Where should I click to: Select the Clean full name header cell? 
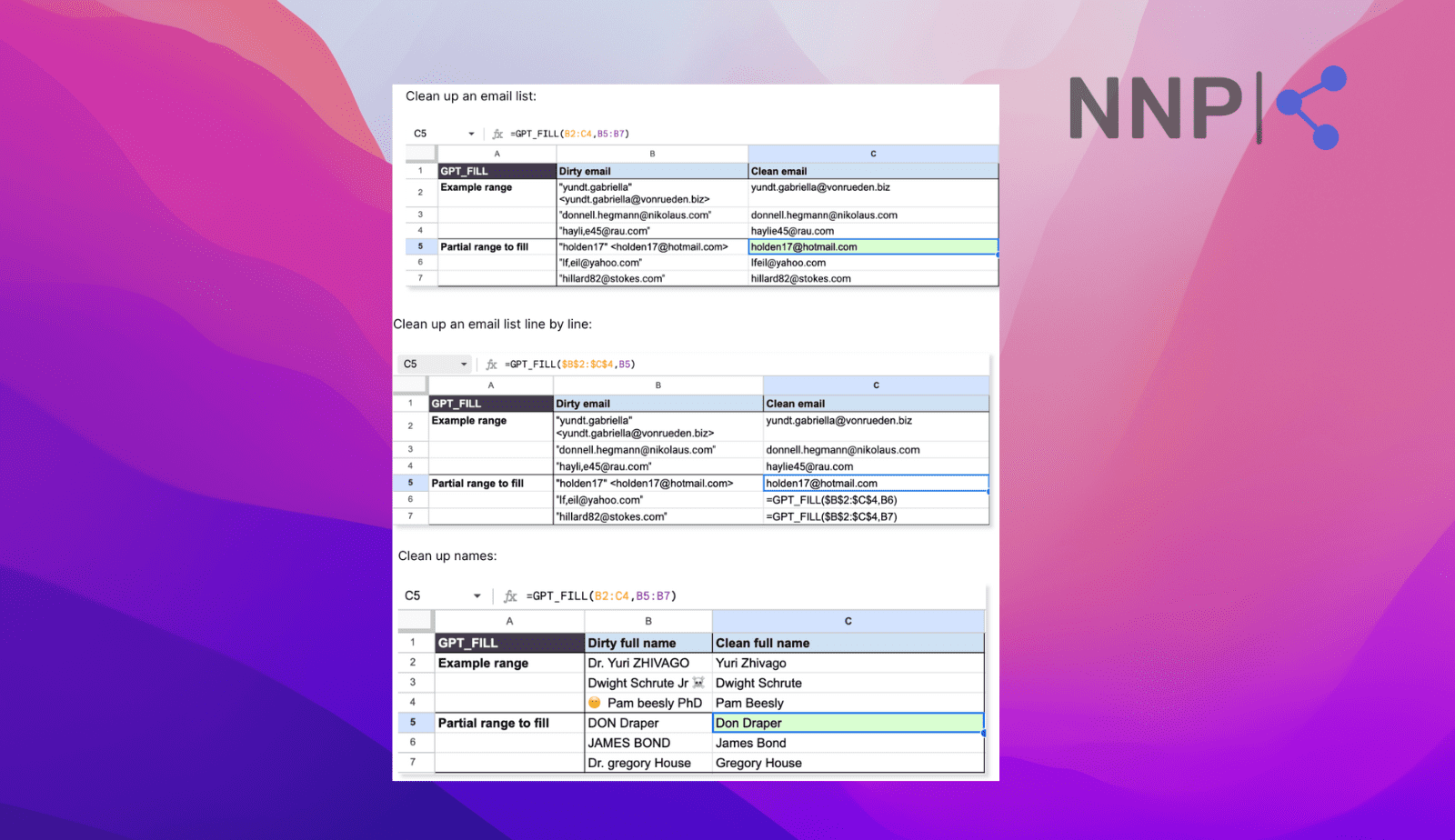(x=848, y=643)
